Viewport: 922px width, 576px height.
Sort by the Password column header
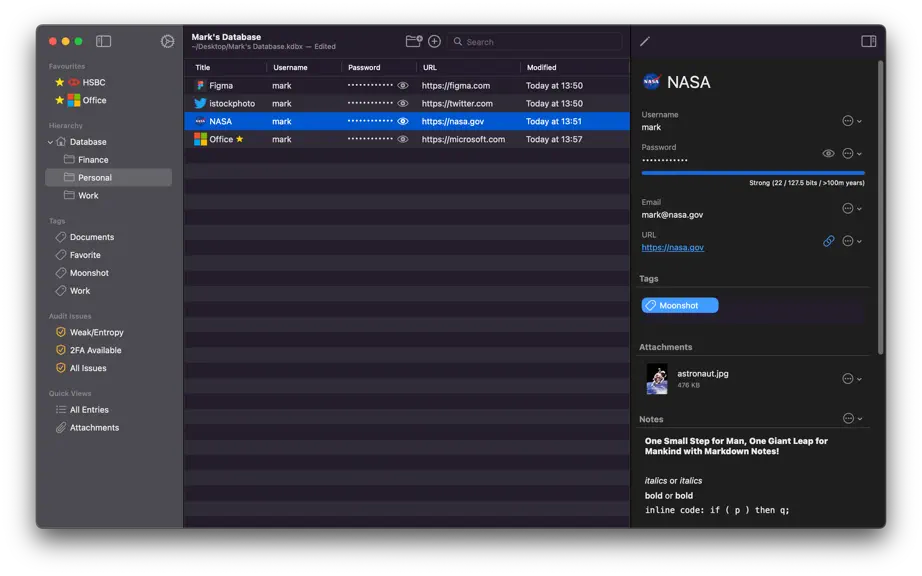tap(364, 68)
